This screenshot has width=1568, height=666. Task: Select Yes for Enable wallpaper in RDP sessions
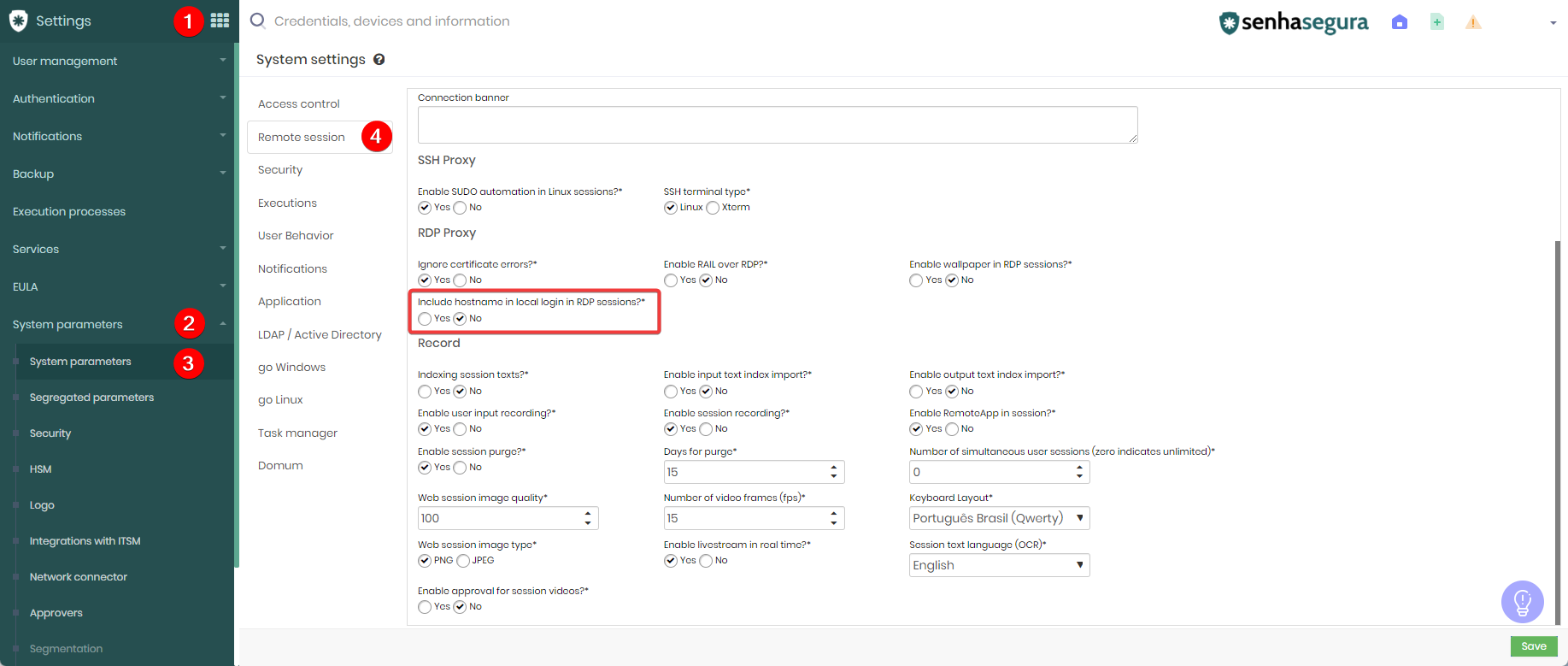[x=916, y=280]
